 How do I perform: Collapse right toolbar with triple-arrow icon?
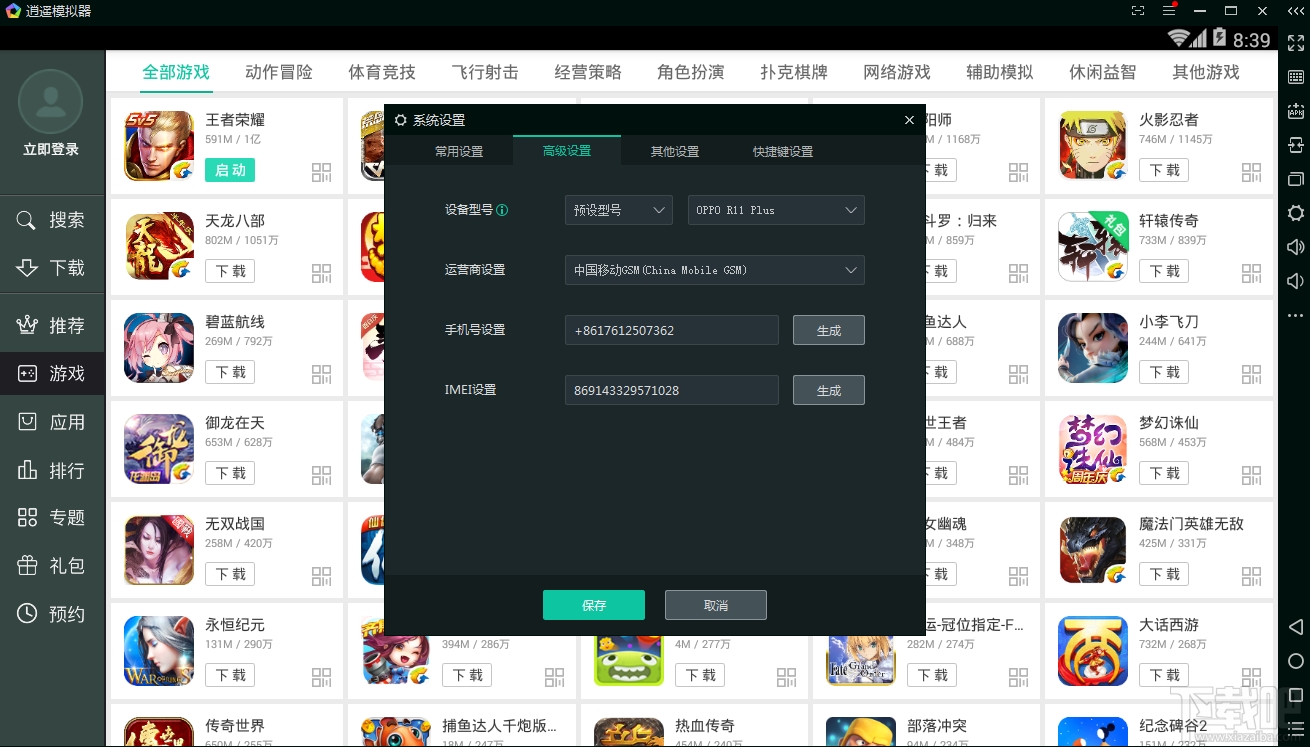point(1296,11)
